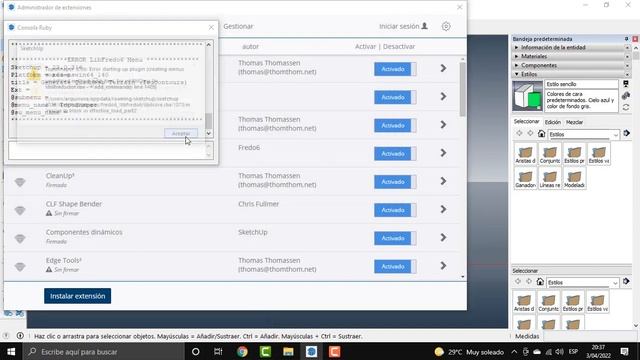Viewport: 640px width, 360px height.
Task: Click the style description text box
Action: pyautogui.click(x=581, y=101)
